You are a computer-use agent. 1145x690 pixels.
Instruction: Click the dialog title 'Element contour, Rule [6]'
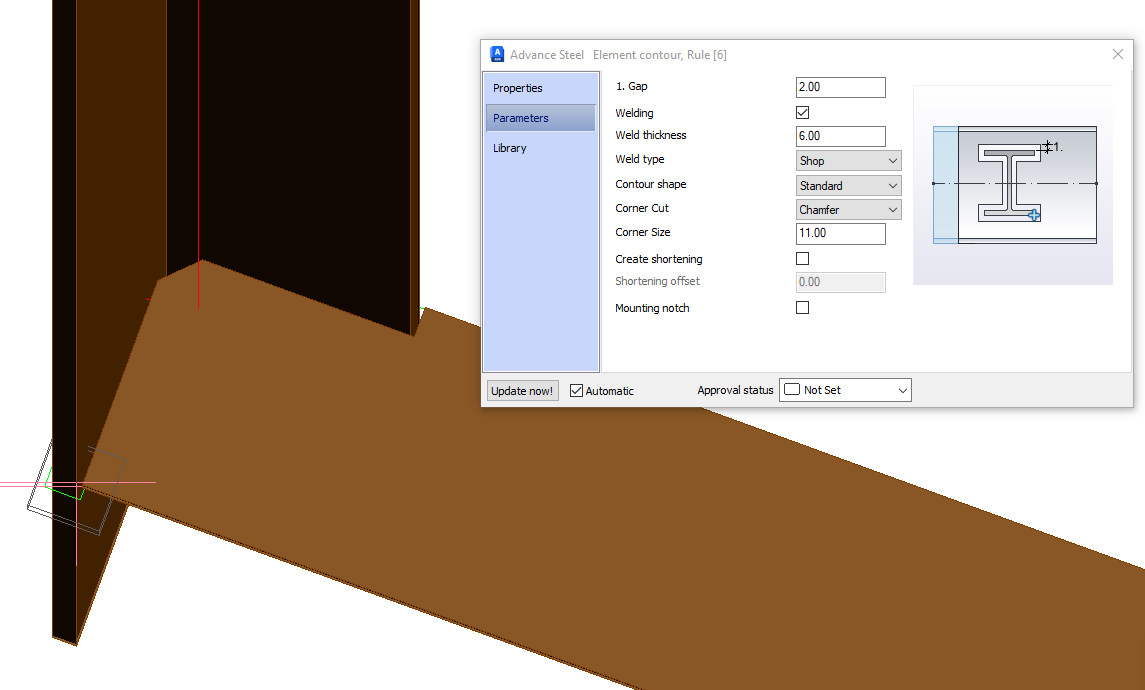(659, 55)
